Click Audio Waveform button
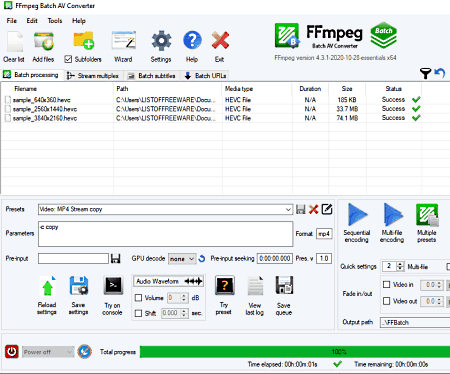Screen dimensions: 450x374 pyautogui.click(x=169, y=281)
